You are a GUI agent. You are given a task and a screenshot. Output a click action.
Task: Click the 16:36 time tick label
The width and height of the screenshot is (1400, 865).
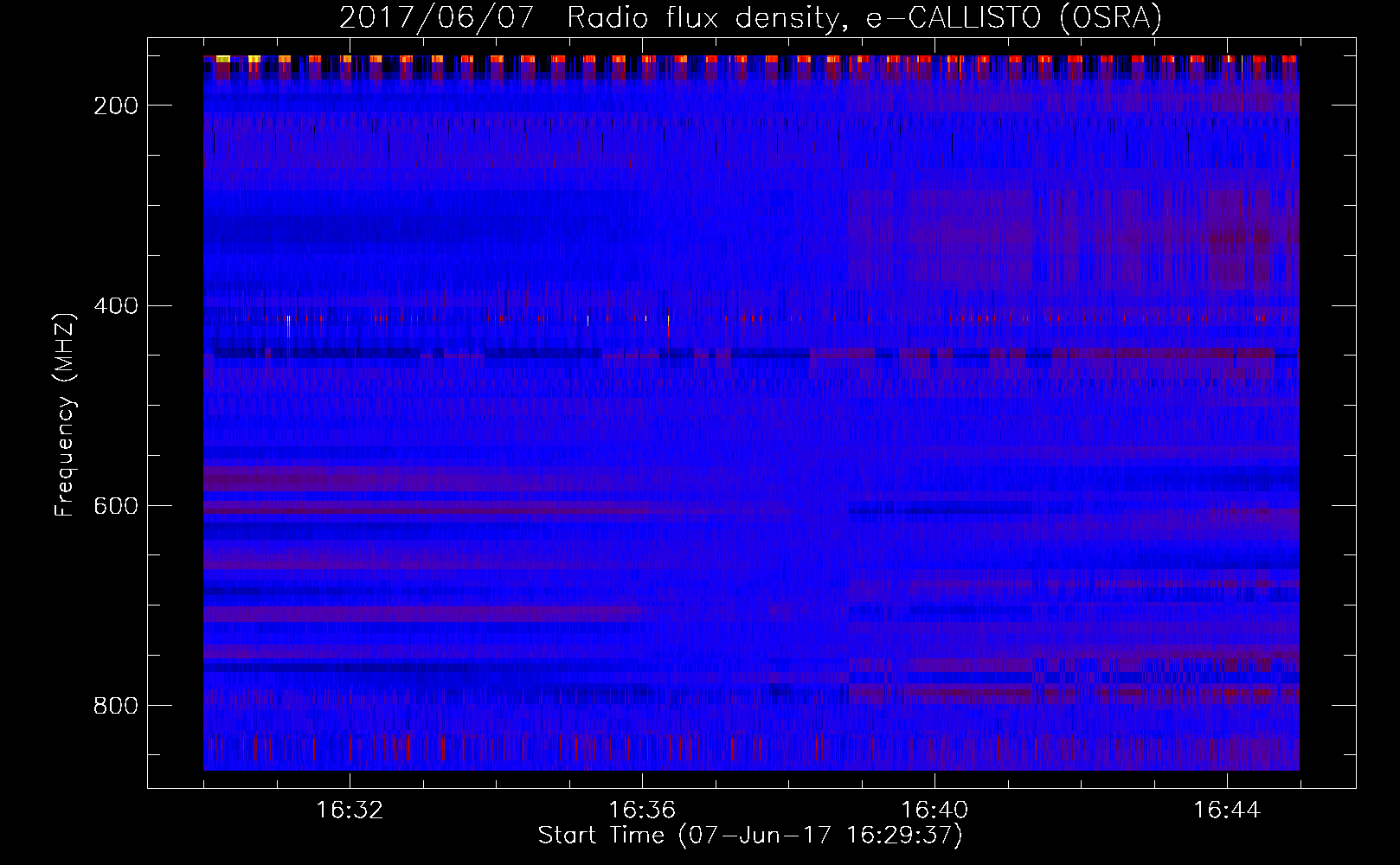(x=642, y=811)
